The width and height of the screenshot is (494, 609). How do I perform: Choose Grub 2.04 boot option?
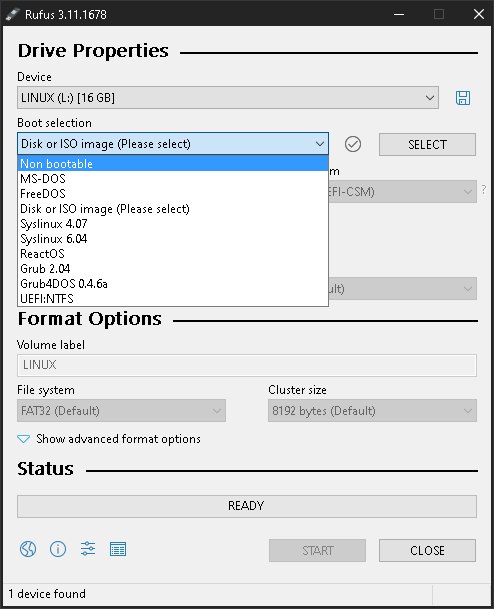(173, 268)
